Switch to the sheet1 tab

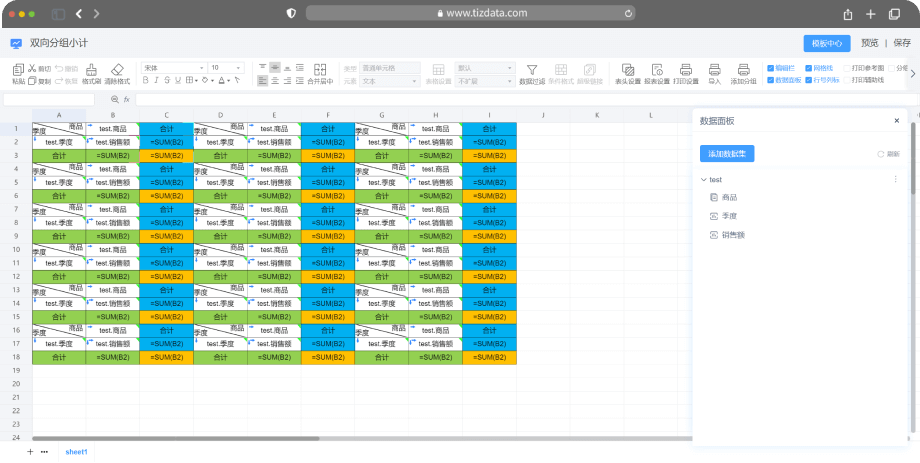77,452
